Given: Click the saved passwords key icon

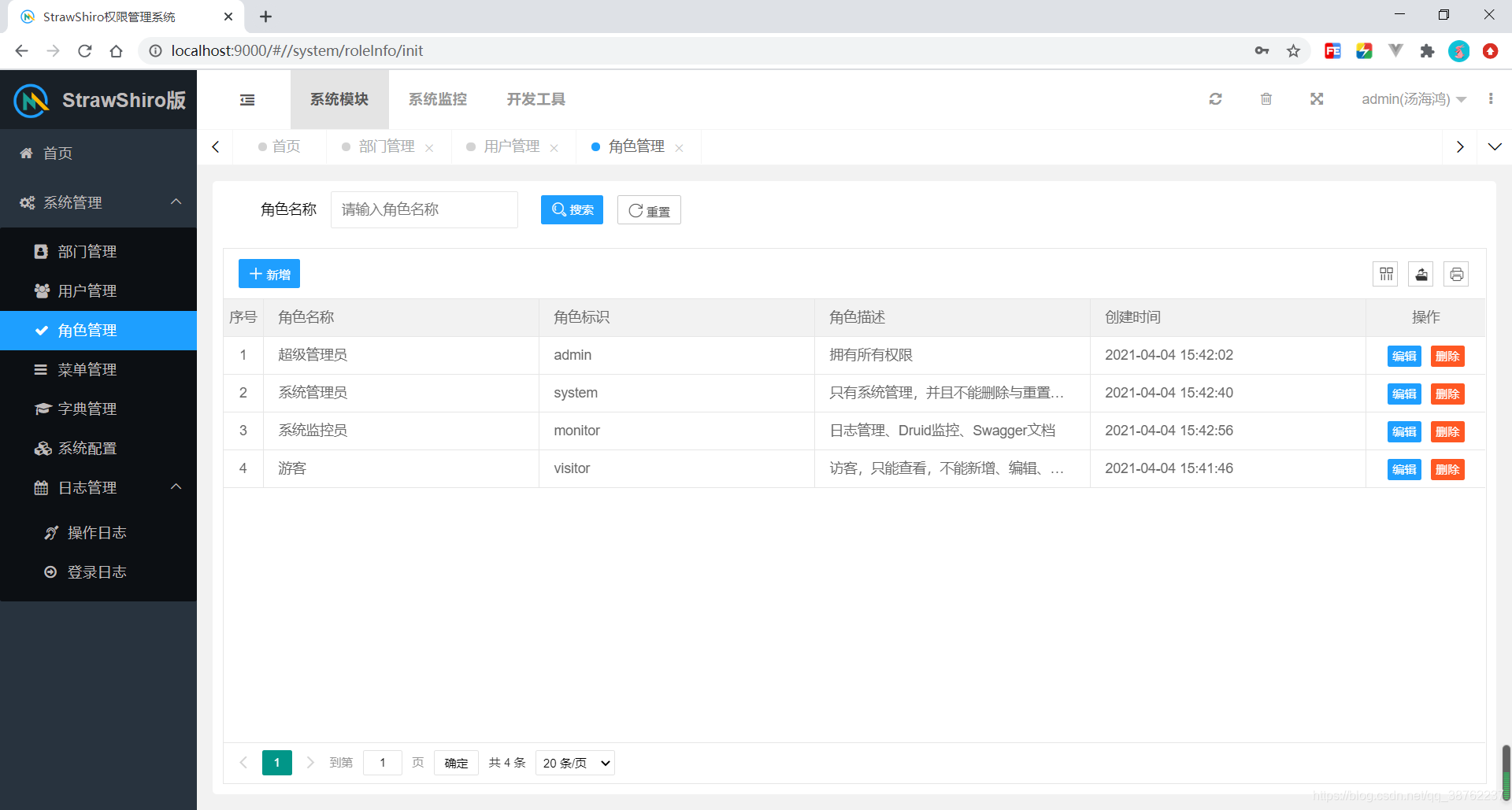Looking at the screenshot, I should [1262, 51].
